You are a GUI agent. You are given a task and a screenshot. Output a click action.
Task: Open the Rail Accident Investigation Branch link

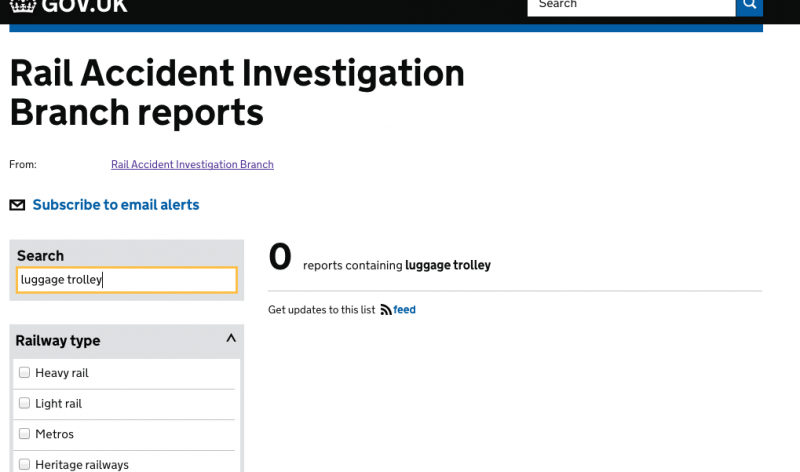pyautogui.click(x=192, y=164)
